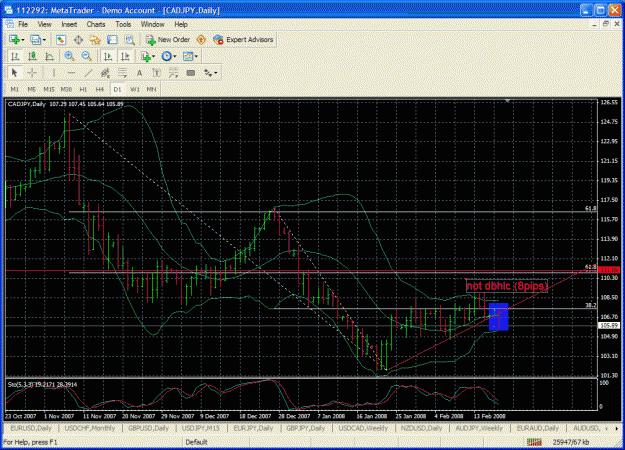Expand the Profiles dropdown arrow
625x450 pixels.
click(x=44, y=40)
